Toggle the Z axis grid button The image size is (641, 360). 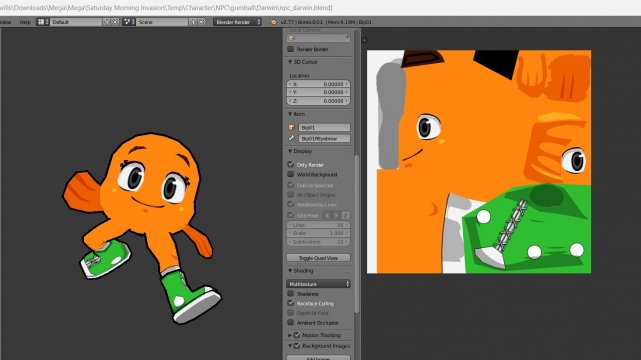(345, 215)
